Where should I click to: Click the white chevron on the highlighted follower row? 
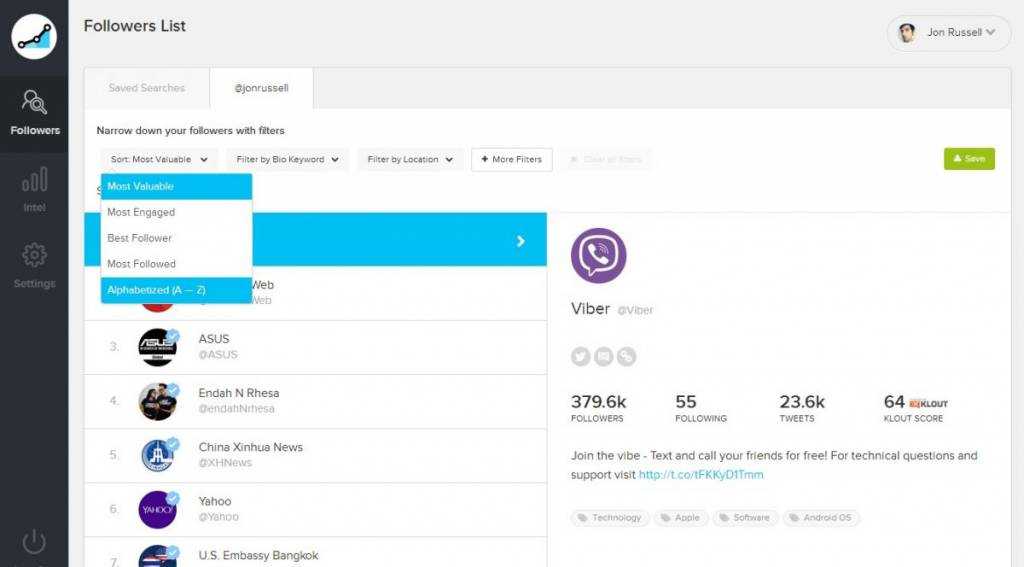click(x=520, y=241)
